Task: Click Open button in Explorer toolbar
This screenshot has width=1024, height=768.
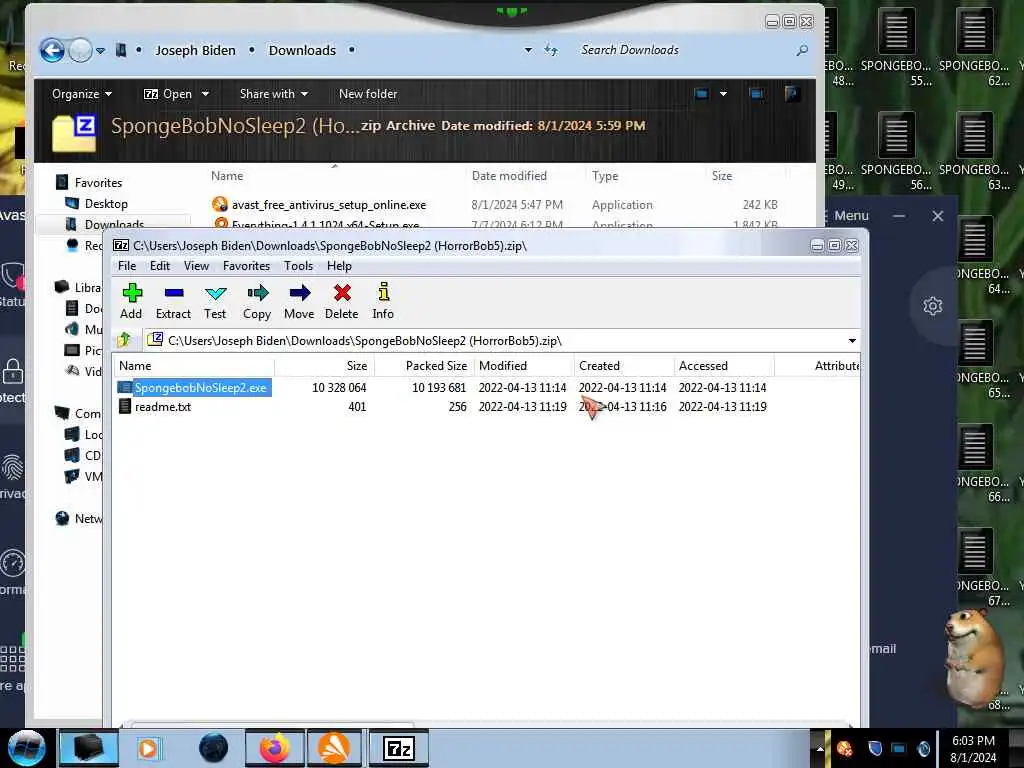Action: tap(168, 94)
